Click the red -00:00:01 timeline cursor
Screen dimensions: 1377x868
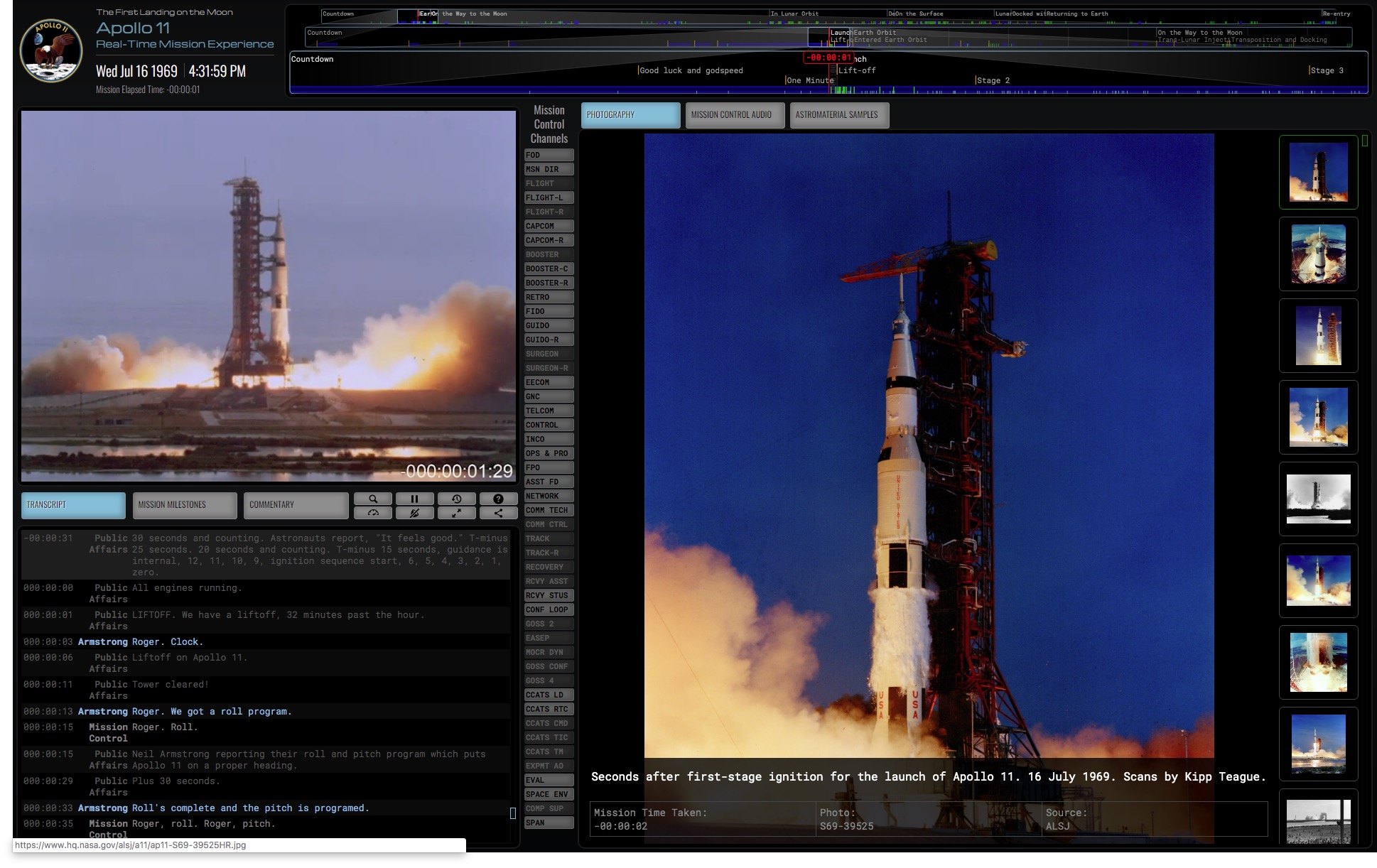coord(828,58)
